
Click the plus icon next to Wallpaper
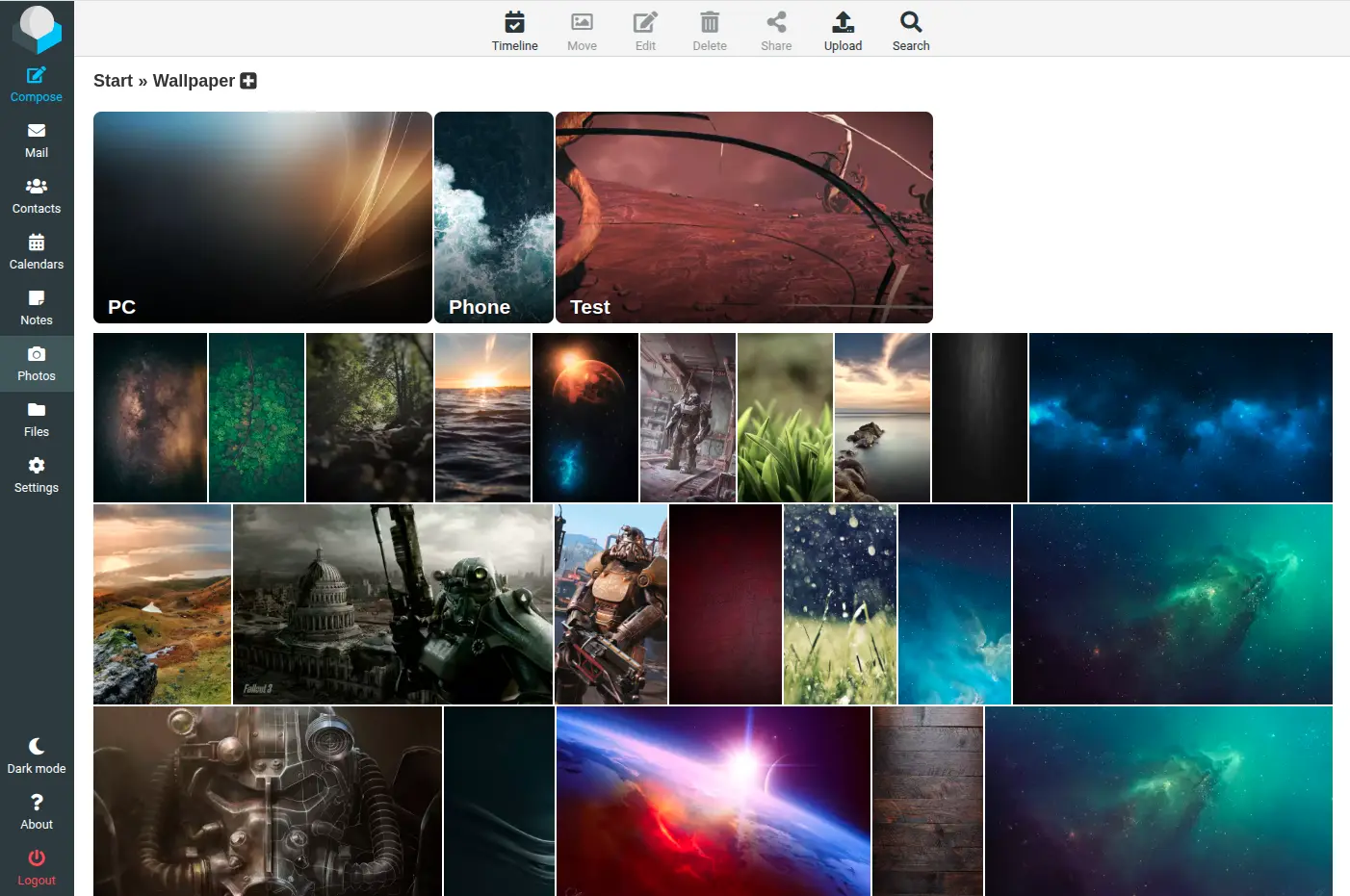click(x=248, y=81)
